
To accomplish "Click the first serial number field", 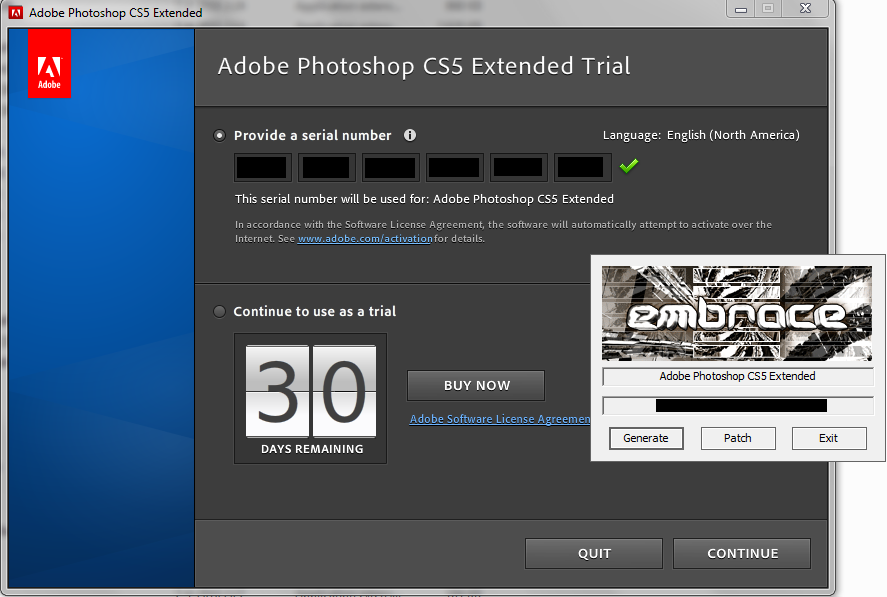I will pos(262,167).
